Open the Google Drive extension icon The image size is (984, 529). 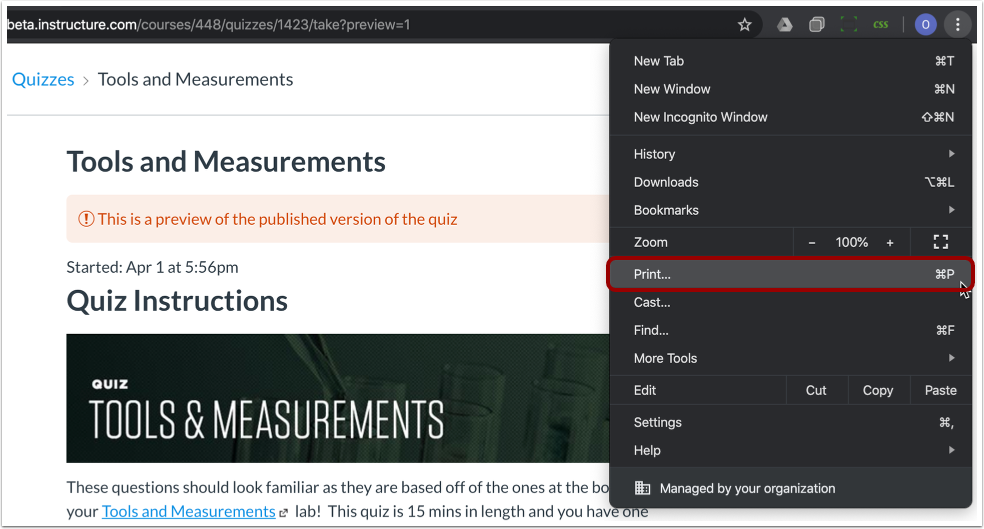(784, 24)
